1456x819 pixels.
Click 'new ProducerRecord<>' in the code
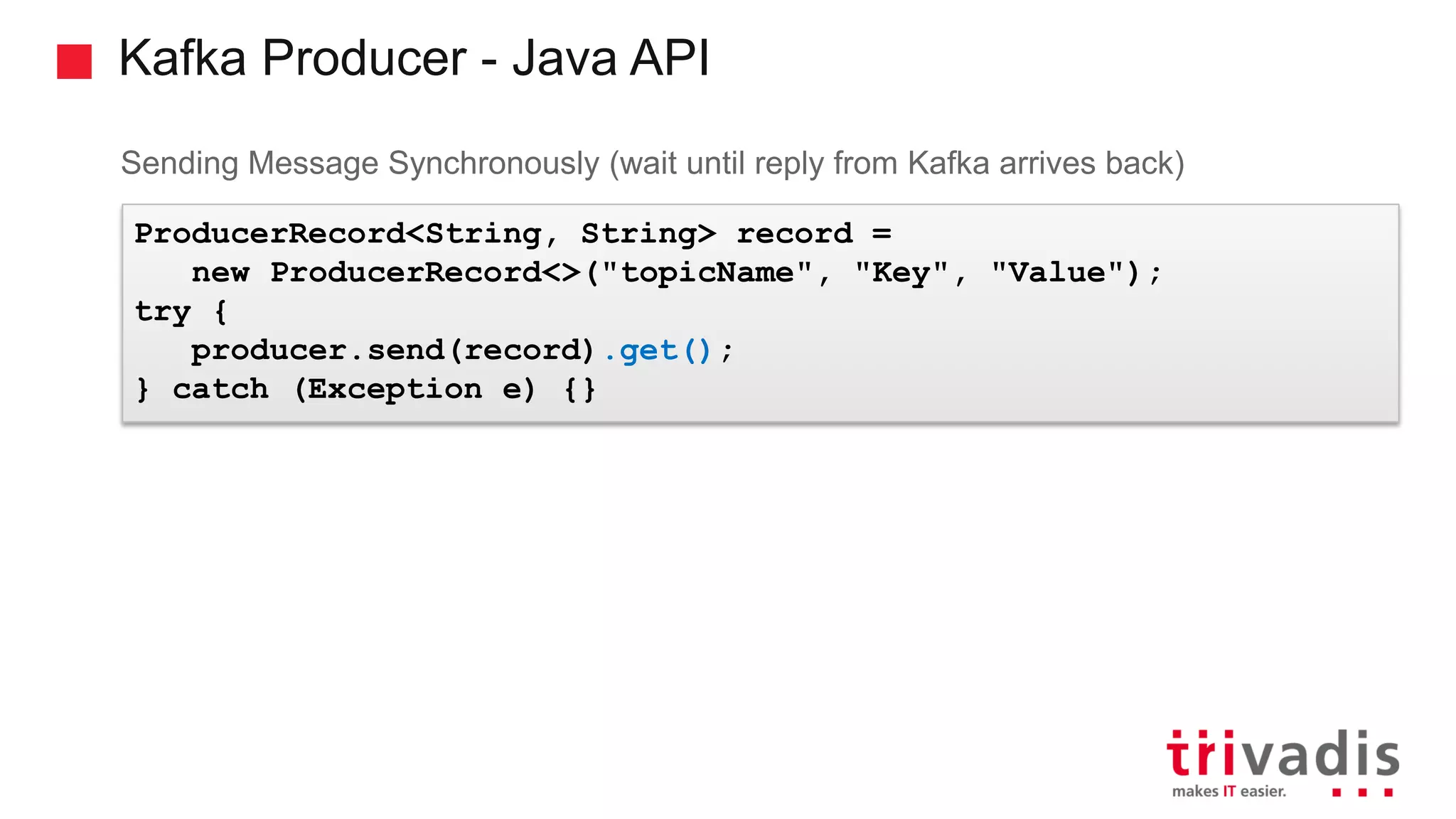(x=386, y=273)
